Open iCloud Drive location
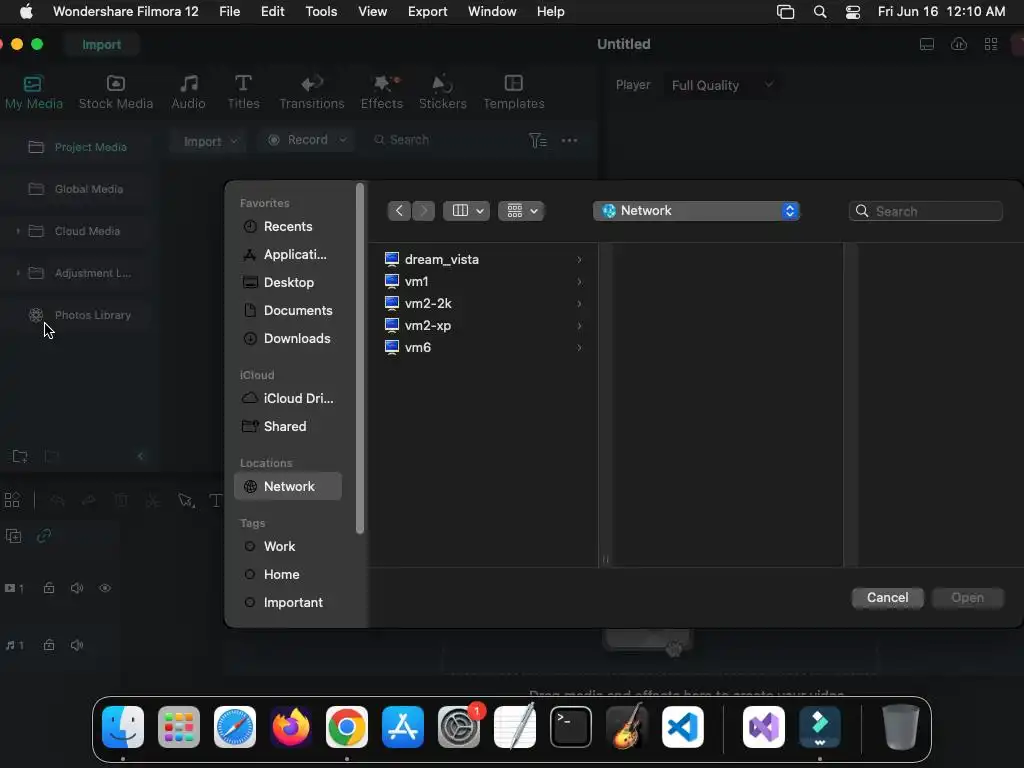The height and width of the screenshot is (768, 1024). 287,398
